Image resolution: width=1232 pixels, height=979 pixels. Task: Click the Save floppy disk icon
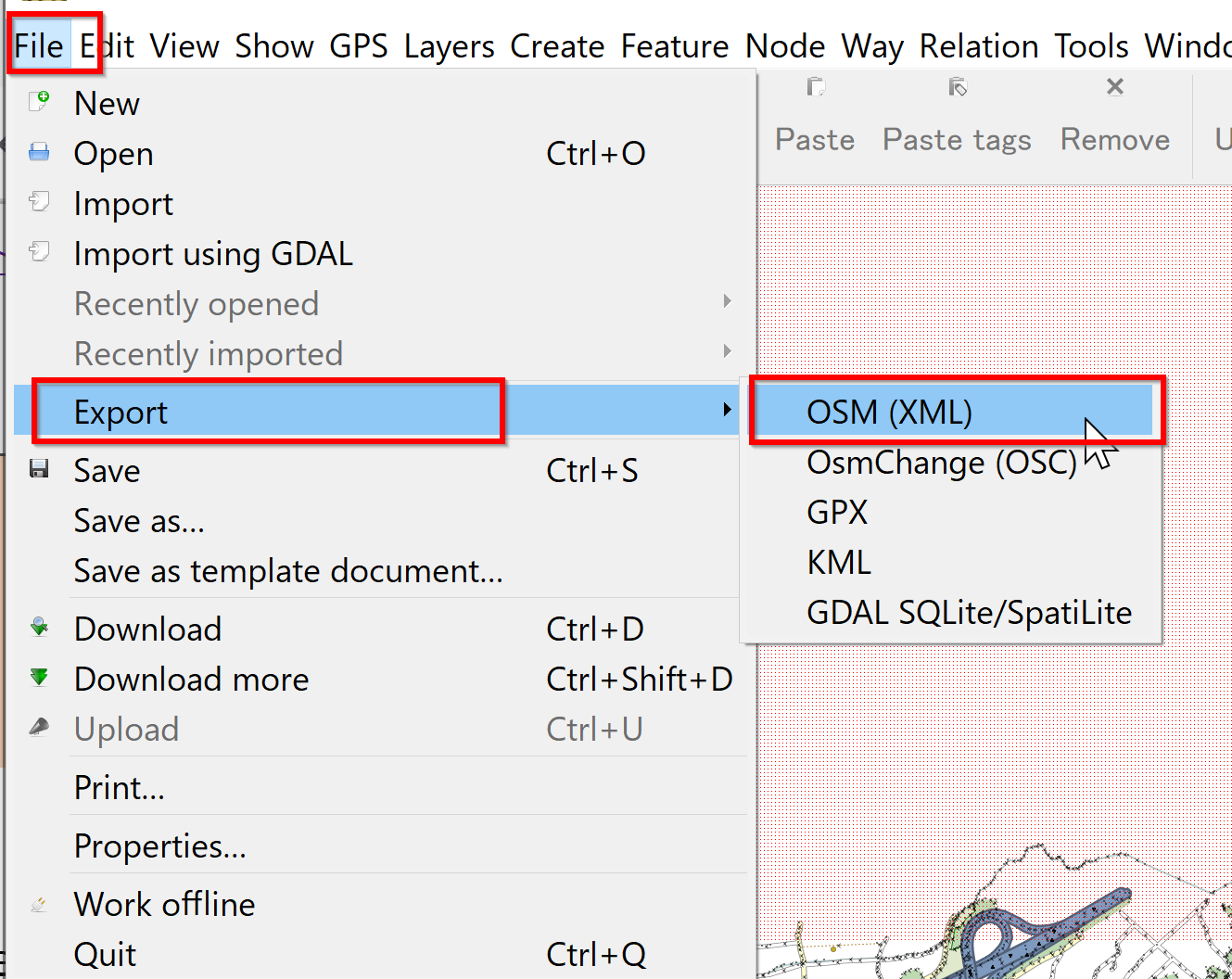pos(39,469)
